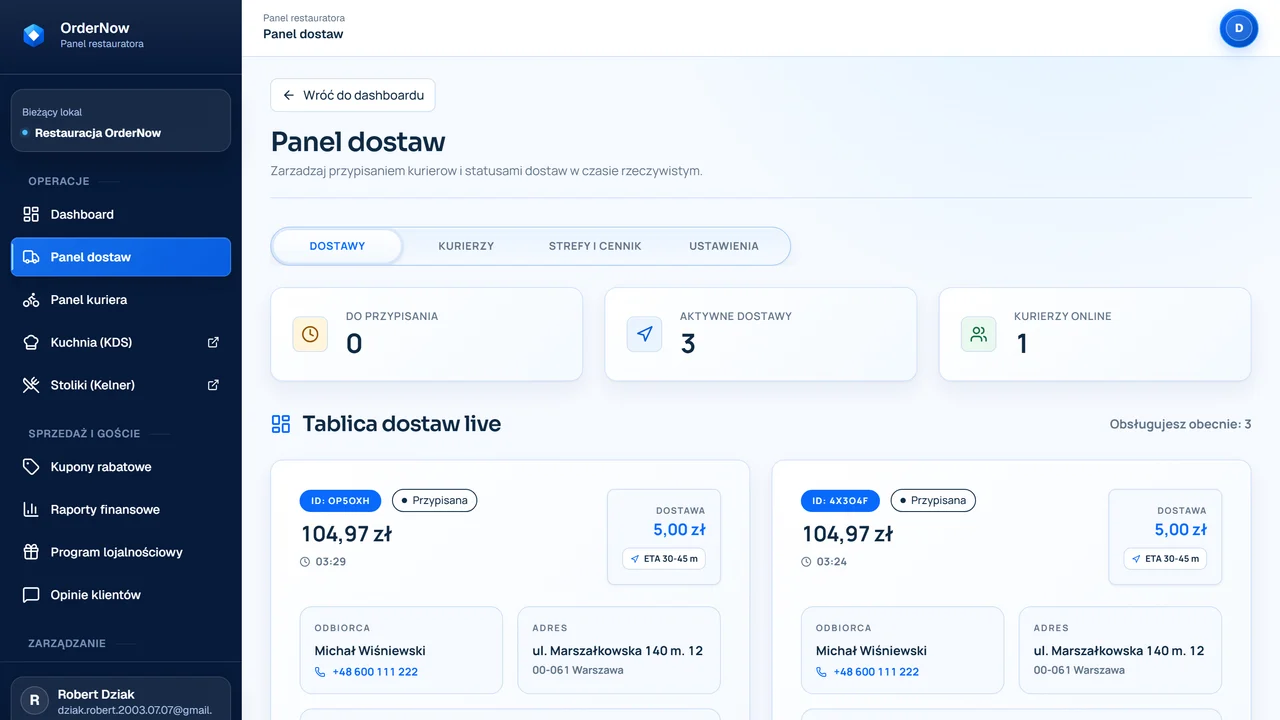Open Program lojalnościowy in the sidebar
Screen dimensions: 1280x720
coord(121,552)
